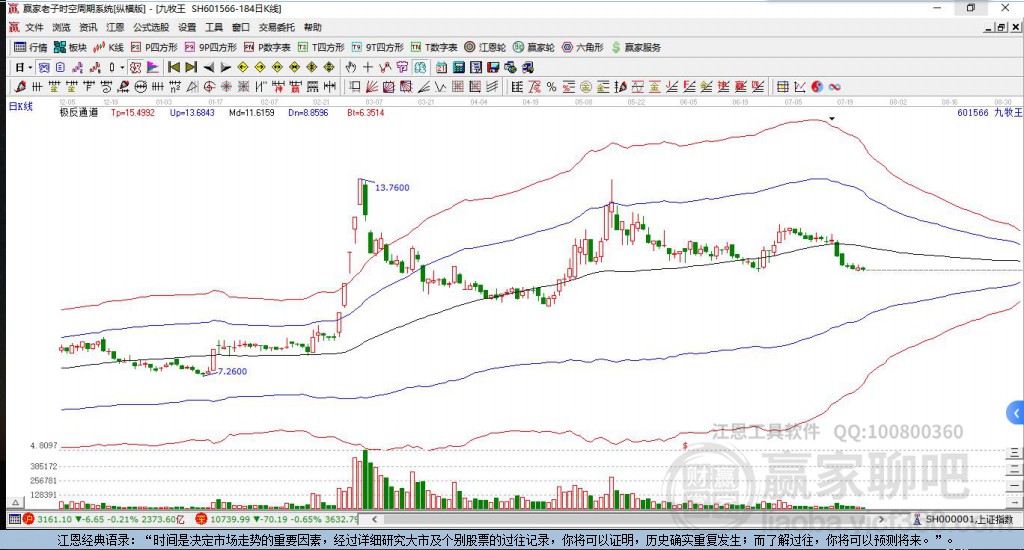Jump to the last bar with skip-end icon
Viewport: 1024px width, 550px height.
coord(191,67)
